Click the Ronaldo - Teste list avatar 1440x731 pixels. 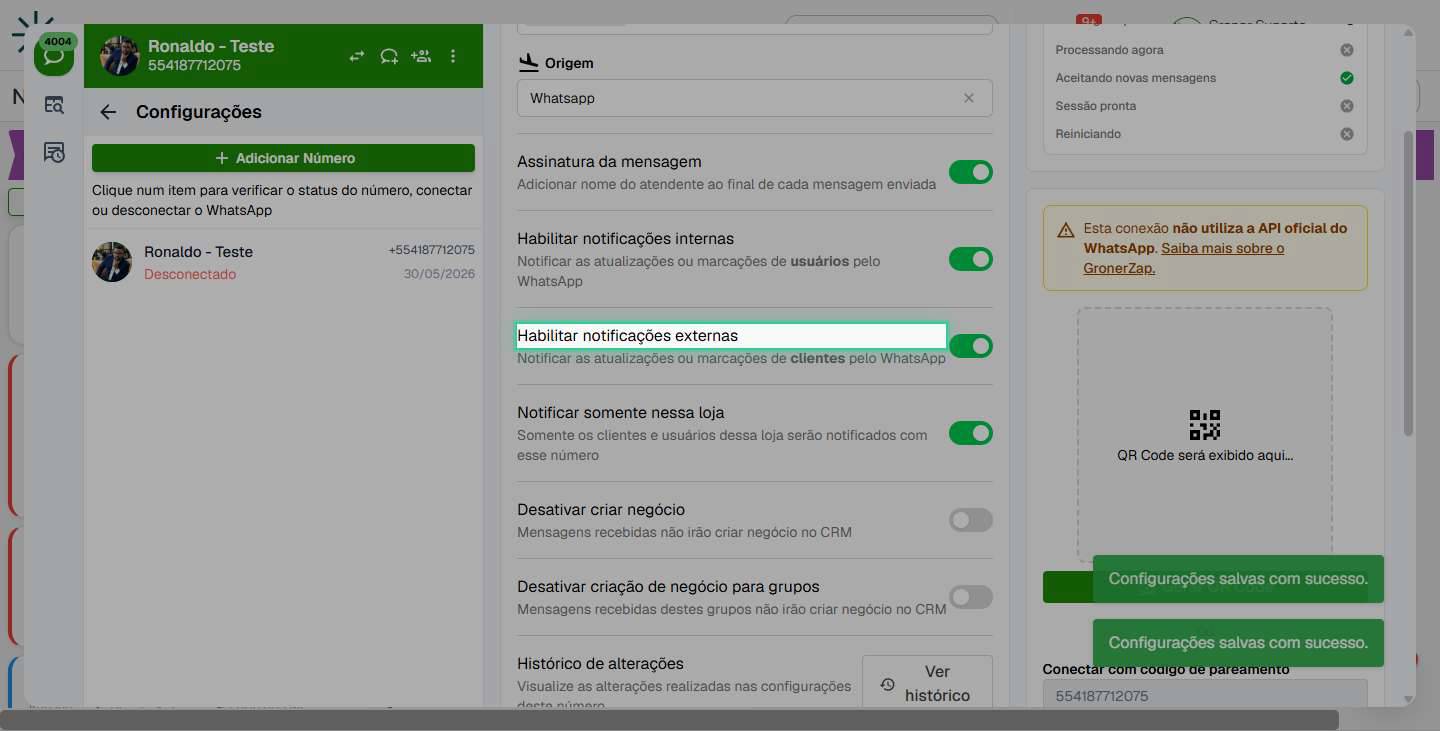(112, 262)
